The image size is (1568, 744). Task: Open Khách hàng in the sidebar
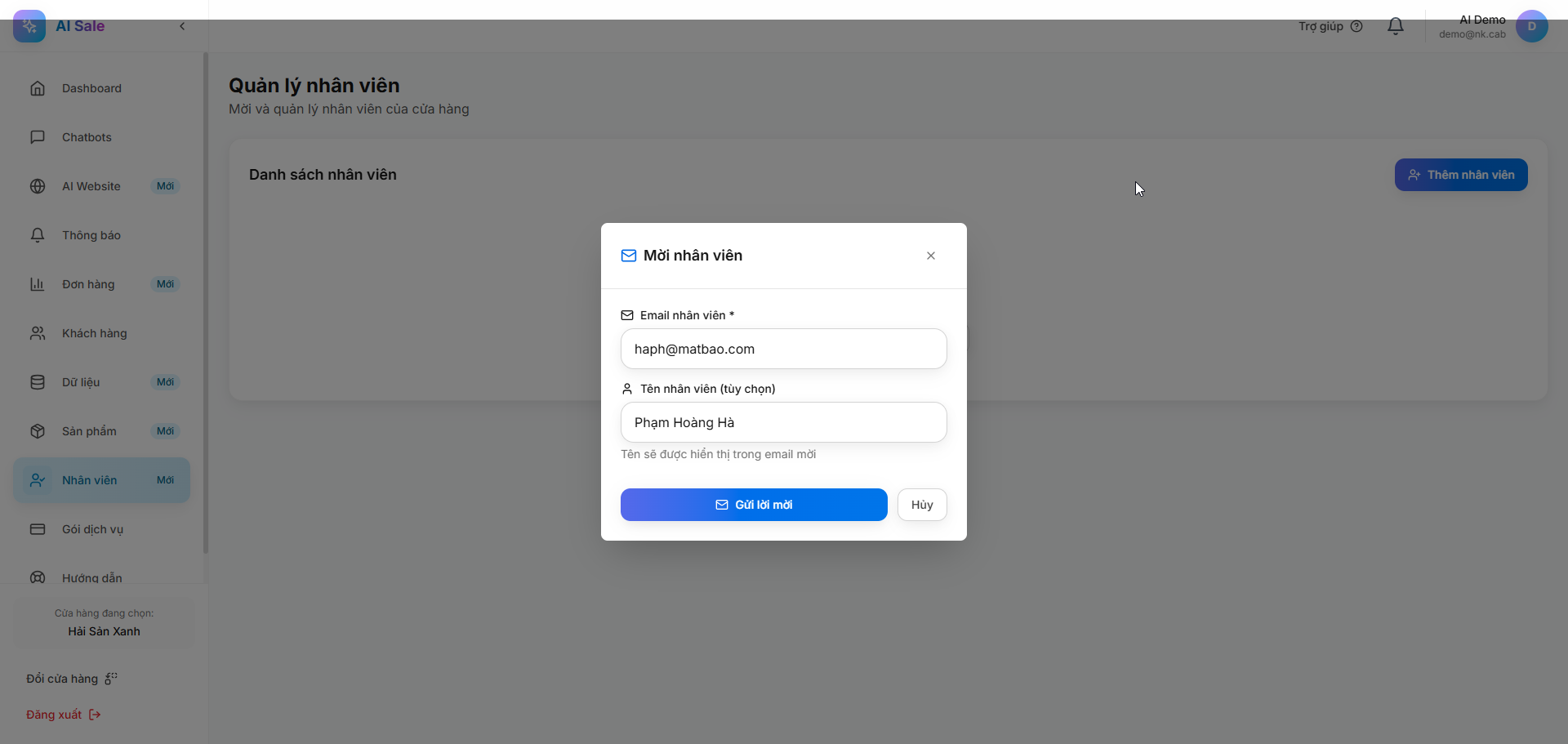[94, 333]
